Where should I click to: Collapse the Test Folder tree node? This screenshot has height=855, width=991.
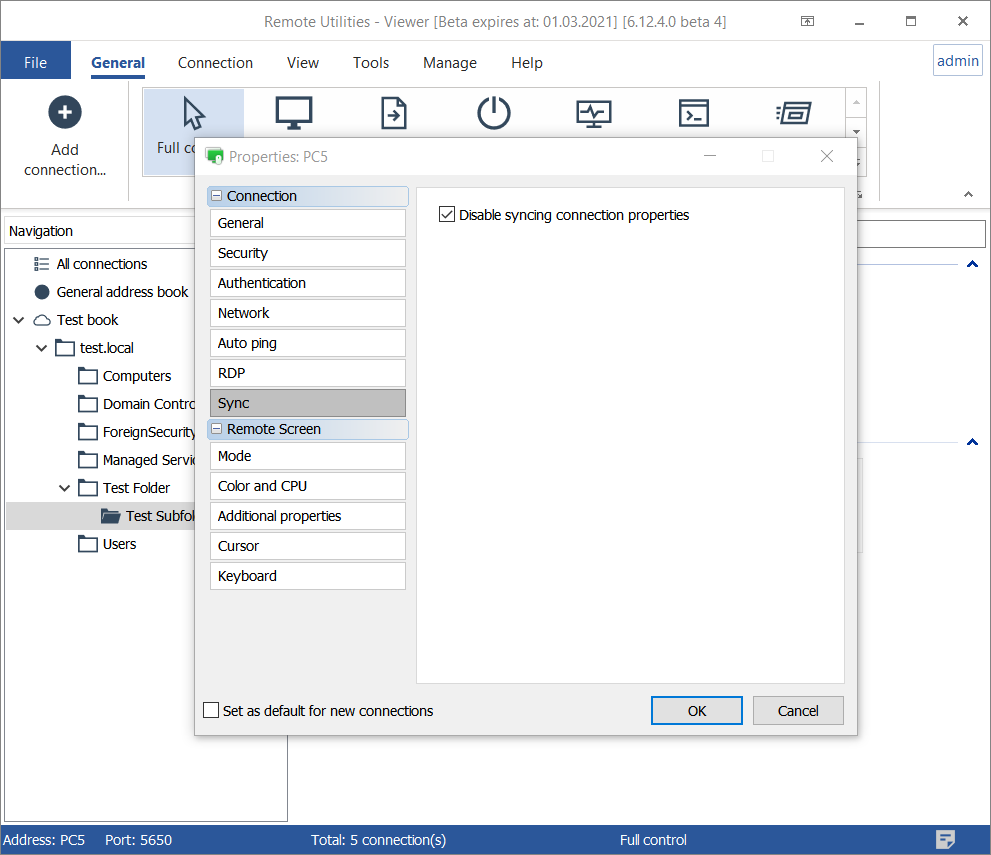click(x=64, y=488)
